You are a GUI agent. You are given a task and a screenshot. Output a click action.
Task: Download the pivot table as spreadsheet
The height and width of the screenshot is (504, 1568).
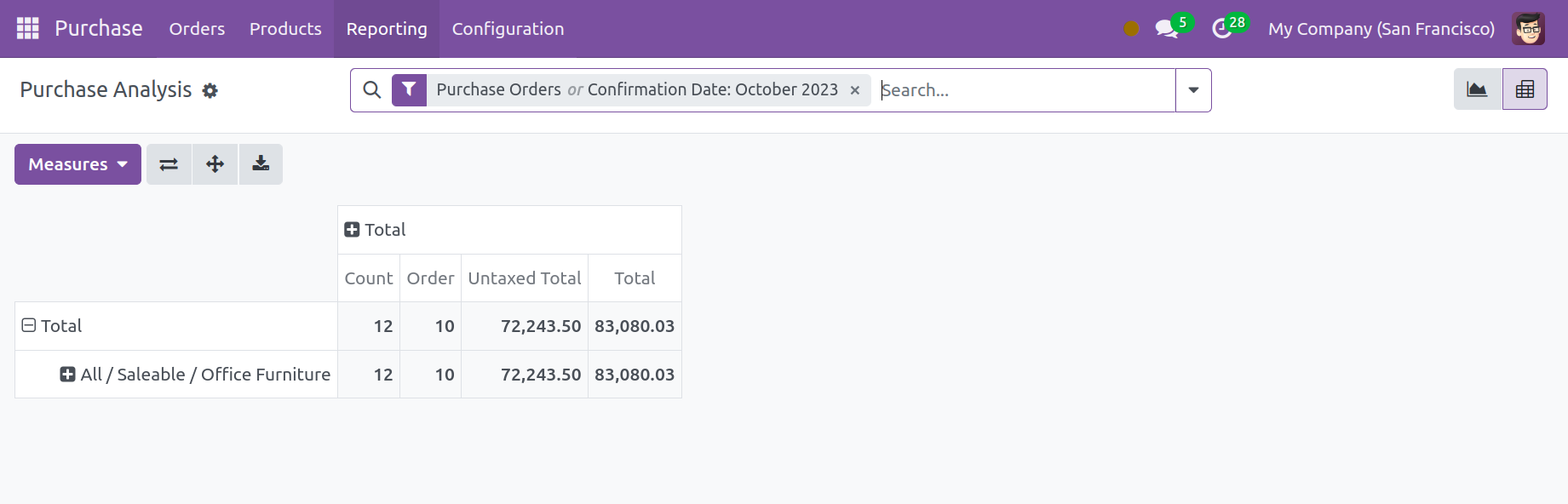[261, 164]
